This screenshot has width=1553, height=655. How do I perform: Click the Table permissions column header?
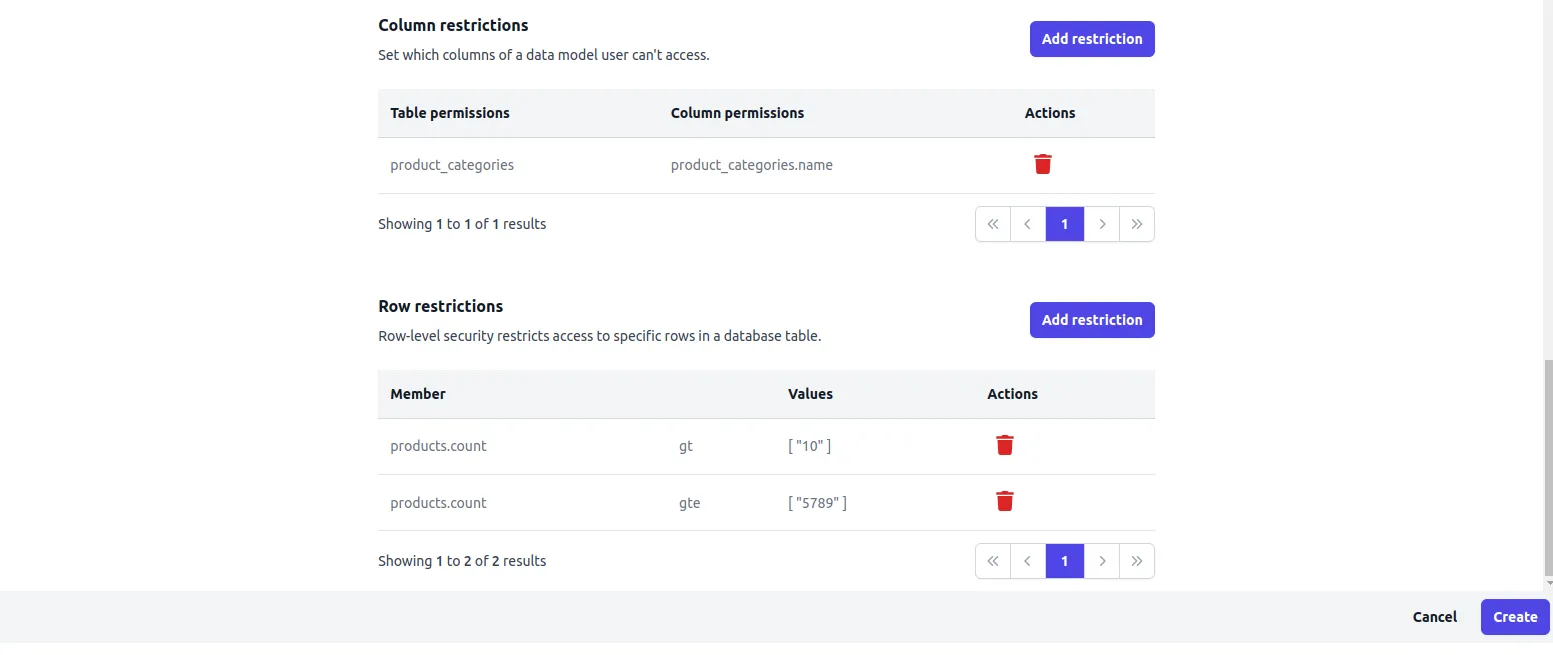(450, 113)
